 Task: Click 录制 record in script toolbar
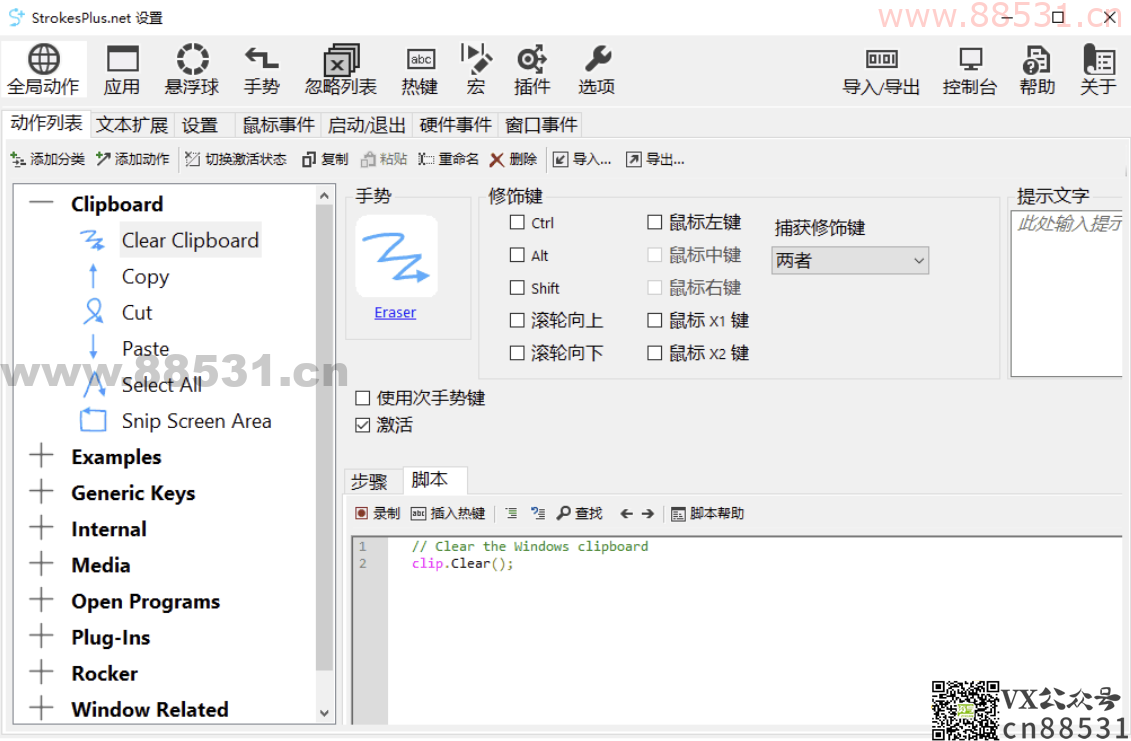coord(378,514)
